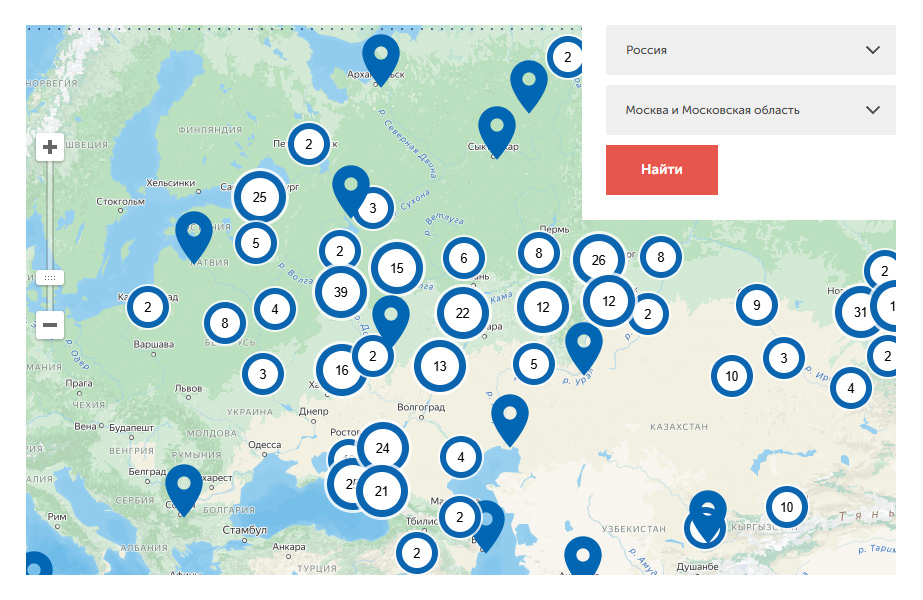Select the cluster marker labeled 31
The height and width of the screenshot is (600, 923).
point(860,312)
